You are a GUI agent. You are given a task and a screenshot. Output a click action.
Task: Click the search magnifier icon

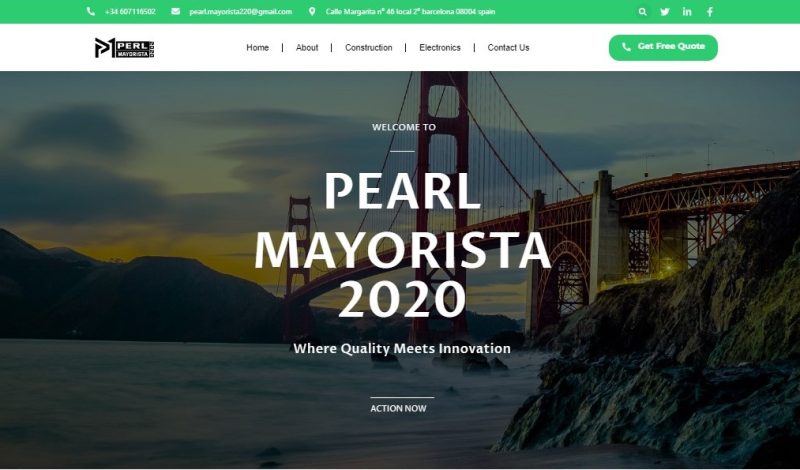coord(642,12)
